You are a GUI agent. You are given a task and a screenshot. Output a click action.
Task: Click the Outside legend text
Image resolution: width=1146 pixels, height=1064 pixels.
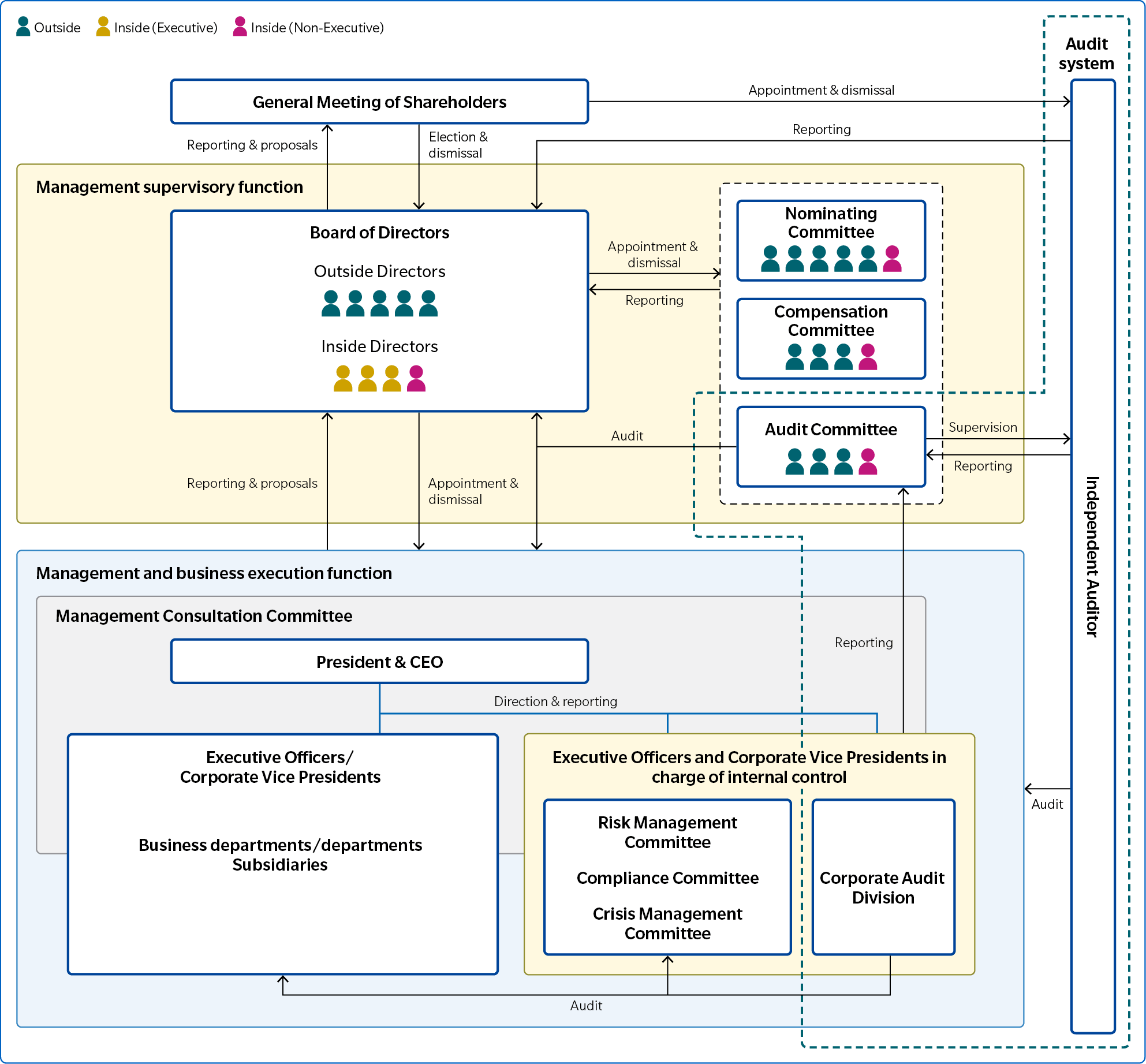[x=57, y=28]
